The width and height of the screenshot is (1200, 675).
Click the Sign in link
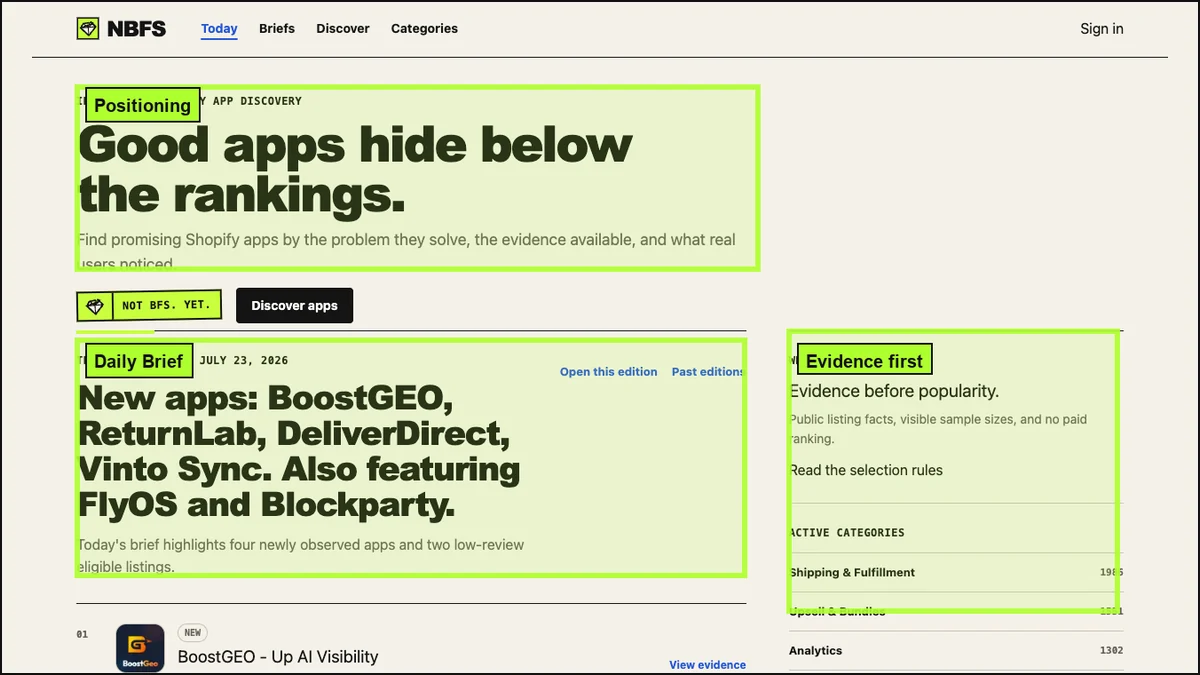pyautogui.click(x=1102, y=29)
